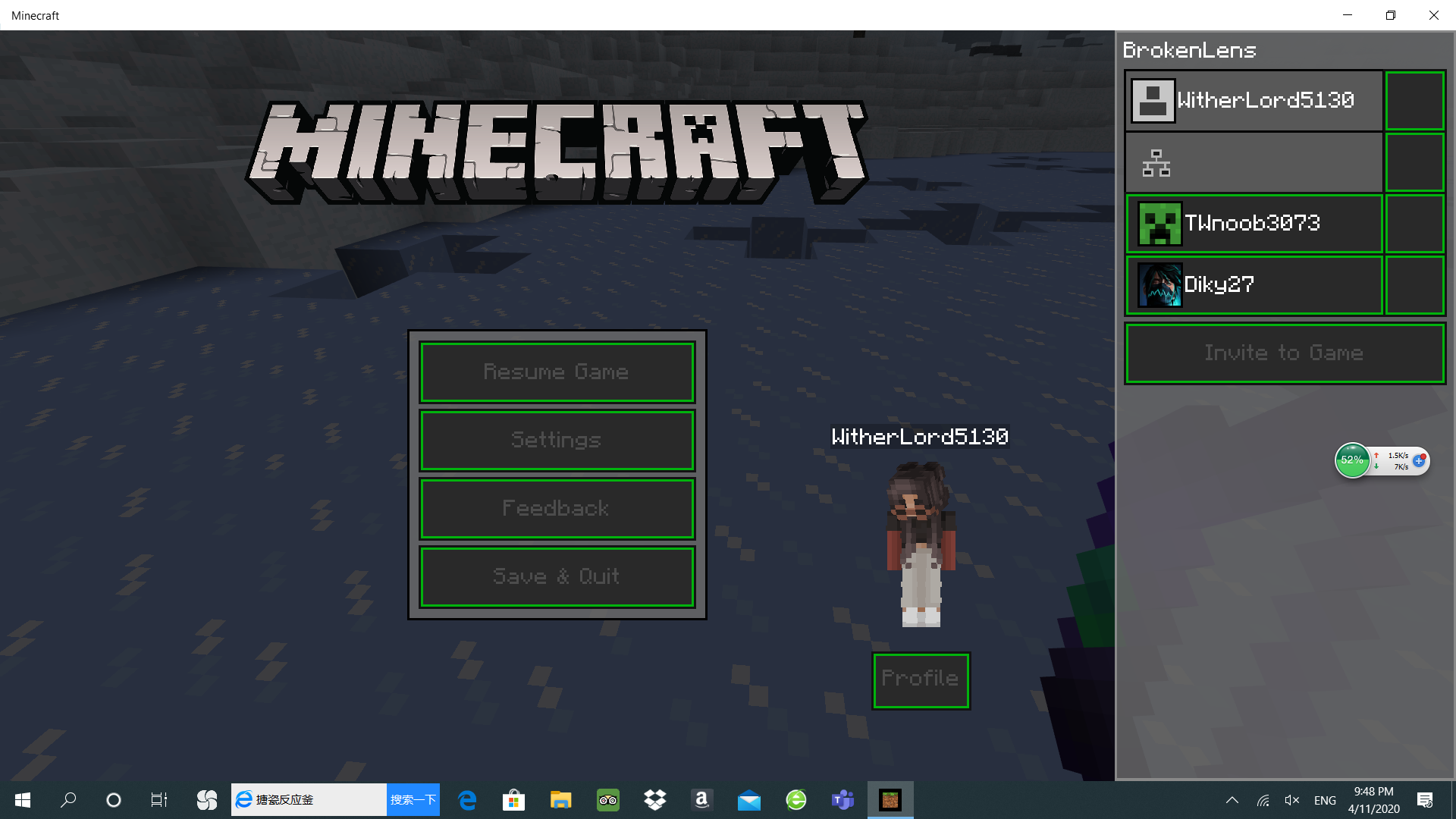Image resolution: width=1456 pixels, height=819 pixels.
Task: Click the box beside the network icon row
Action: click(x=1414, y=162)
